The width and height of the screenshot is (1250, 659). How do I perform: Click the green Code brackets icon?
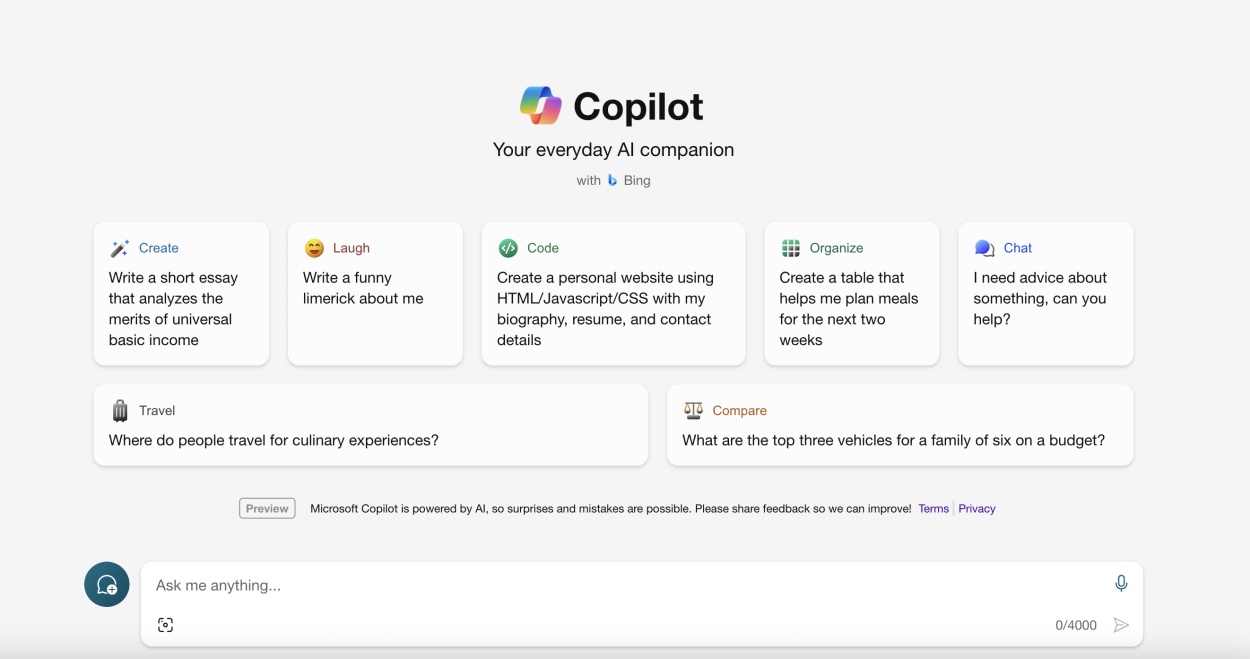pyautogui.click(x=508, y=248)
